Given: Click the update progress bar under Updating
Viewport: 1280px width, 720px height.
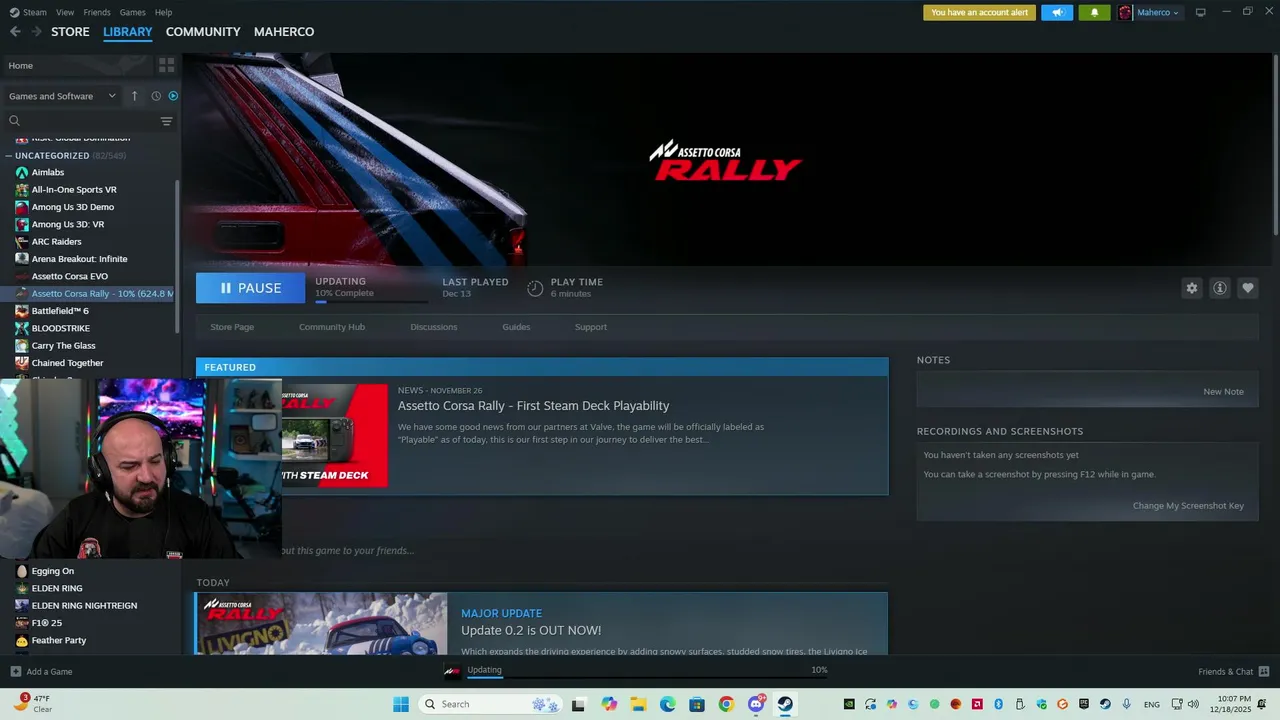Looking at the screenshot, I should tap(371, 301).
